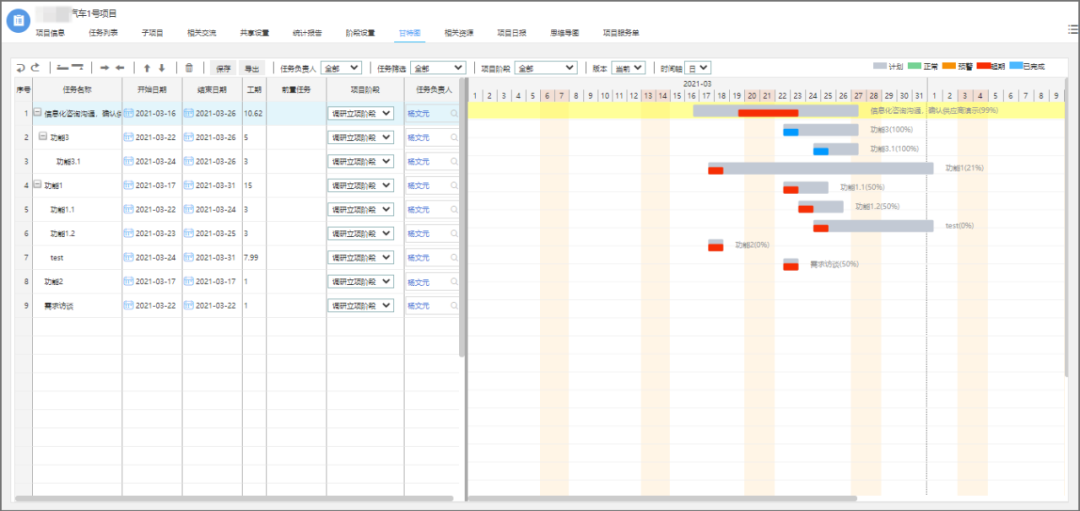This screenshot has height=511, width=1080.
Task: Switch to the 项目日报 tab
Action: pyautogui.click(x=512, y=32)
